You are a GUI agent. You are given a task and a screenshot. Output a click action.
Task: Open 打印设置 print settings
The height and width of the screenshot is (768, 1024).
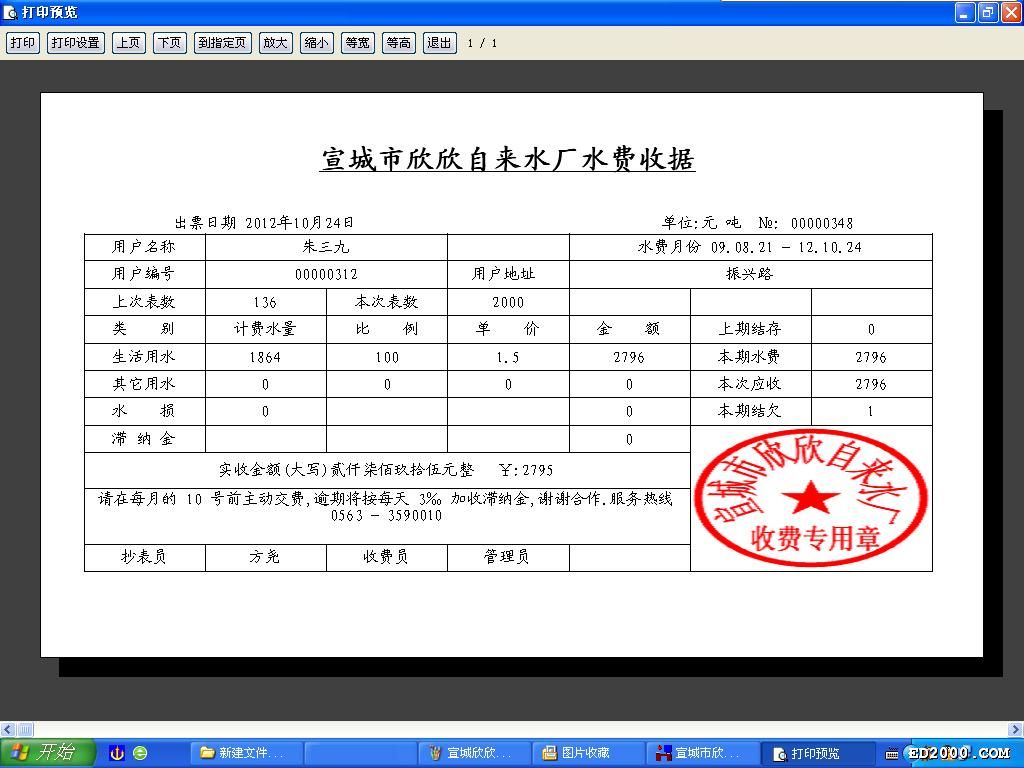coord(76,43)
